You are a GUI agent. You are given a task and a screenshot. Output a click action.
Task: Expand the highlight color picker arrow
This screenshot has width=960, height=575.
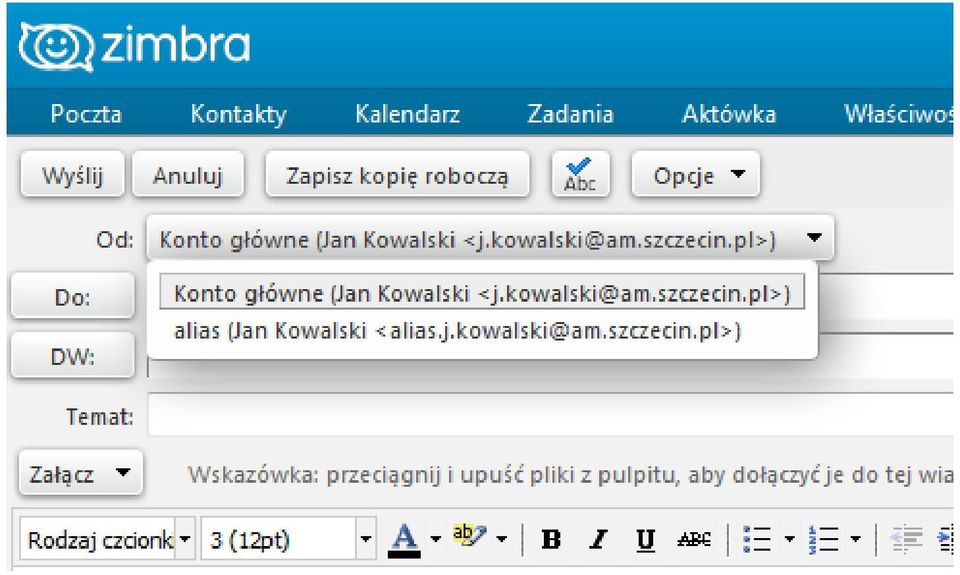[x=501, y=539]
